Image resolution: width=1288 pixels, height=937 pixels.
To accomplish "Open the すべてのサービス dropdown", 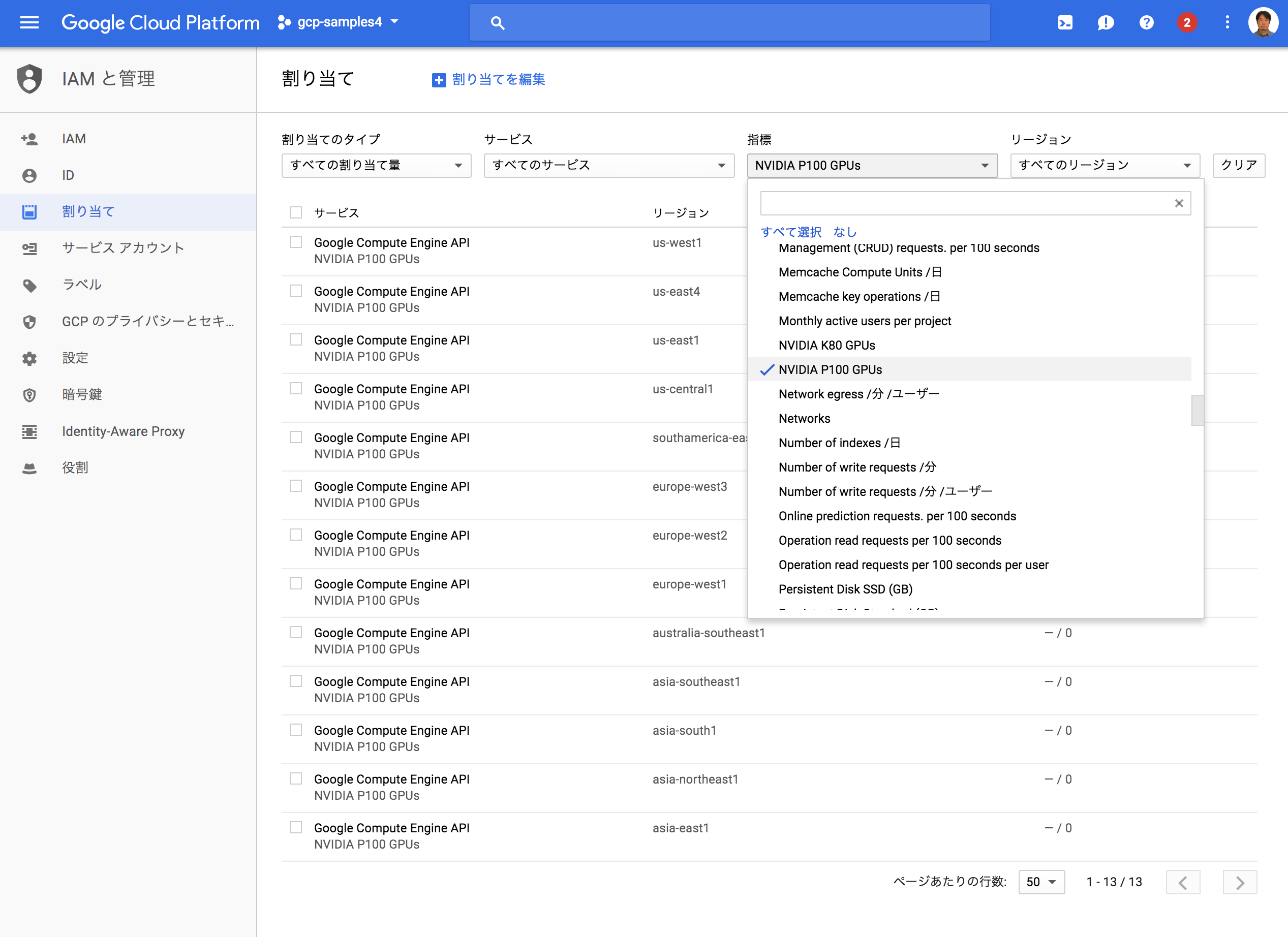I will (x=608, y=165).
